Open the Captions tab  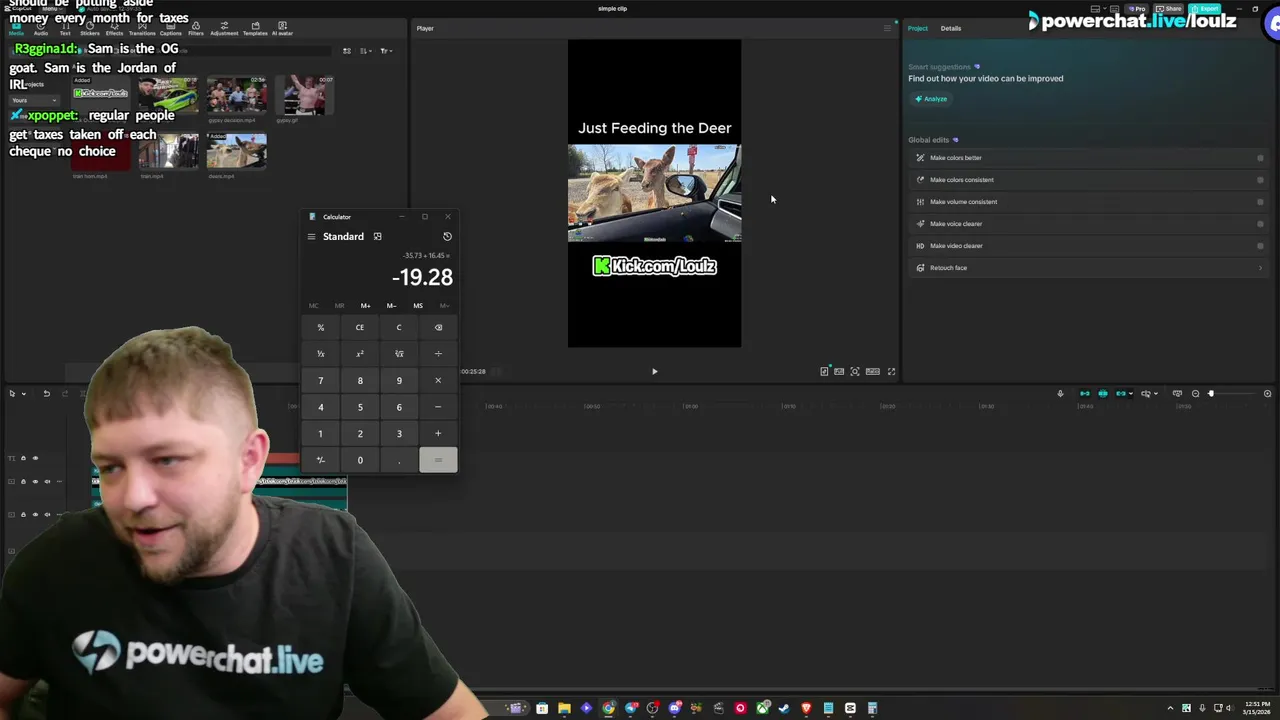171,29
